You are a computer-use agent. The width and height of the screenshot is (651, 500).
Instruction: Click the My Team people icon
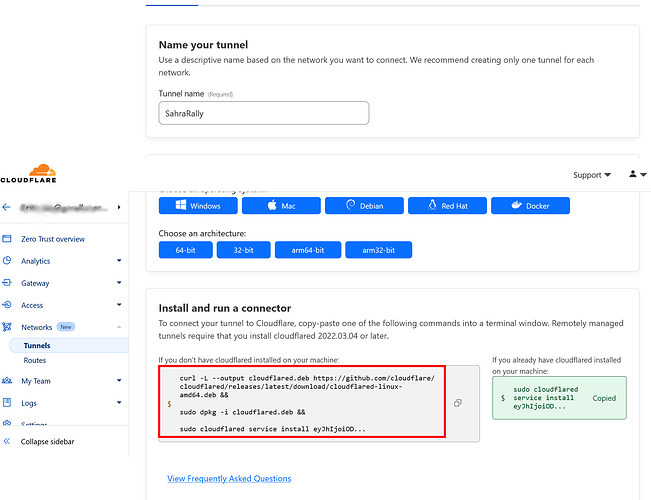pos(7,381)
